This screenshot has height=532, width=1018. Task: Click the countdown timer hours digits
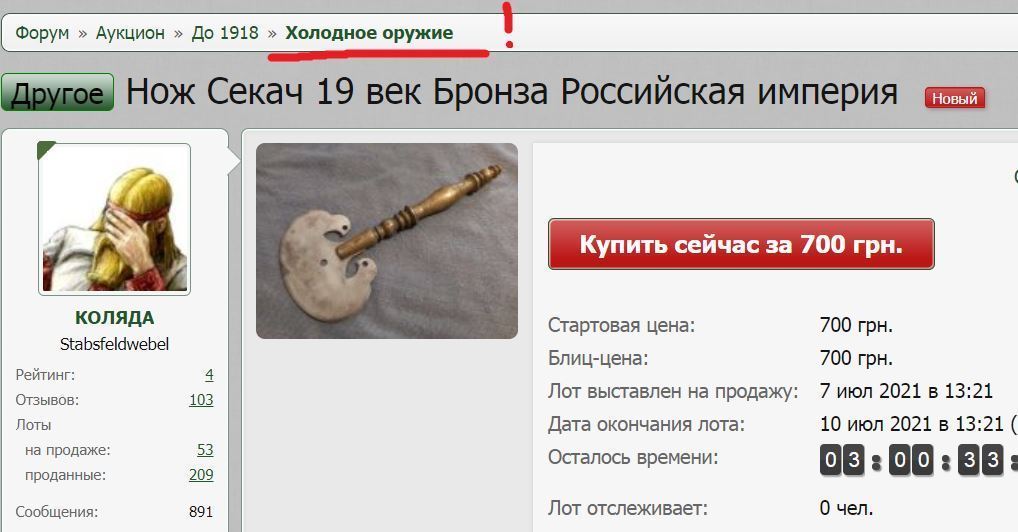tap(842, 460)
